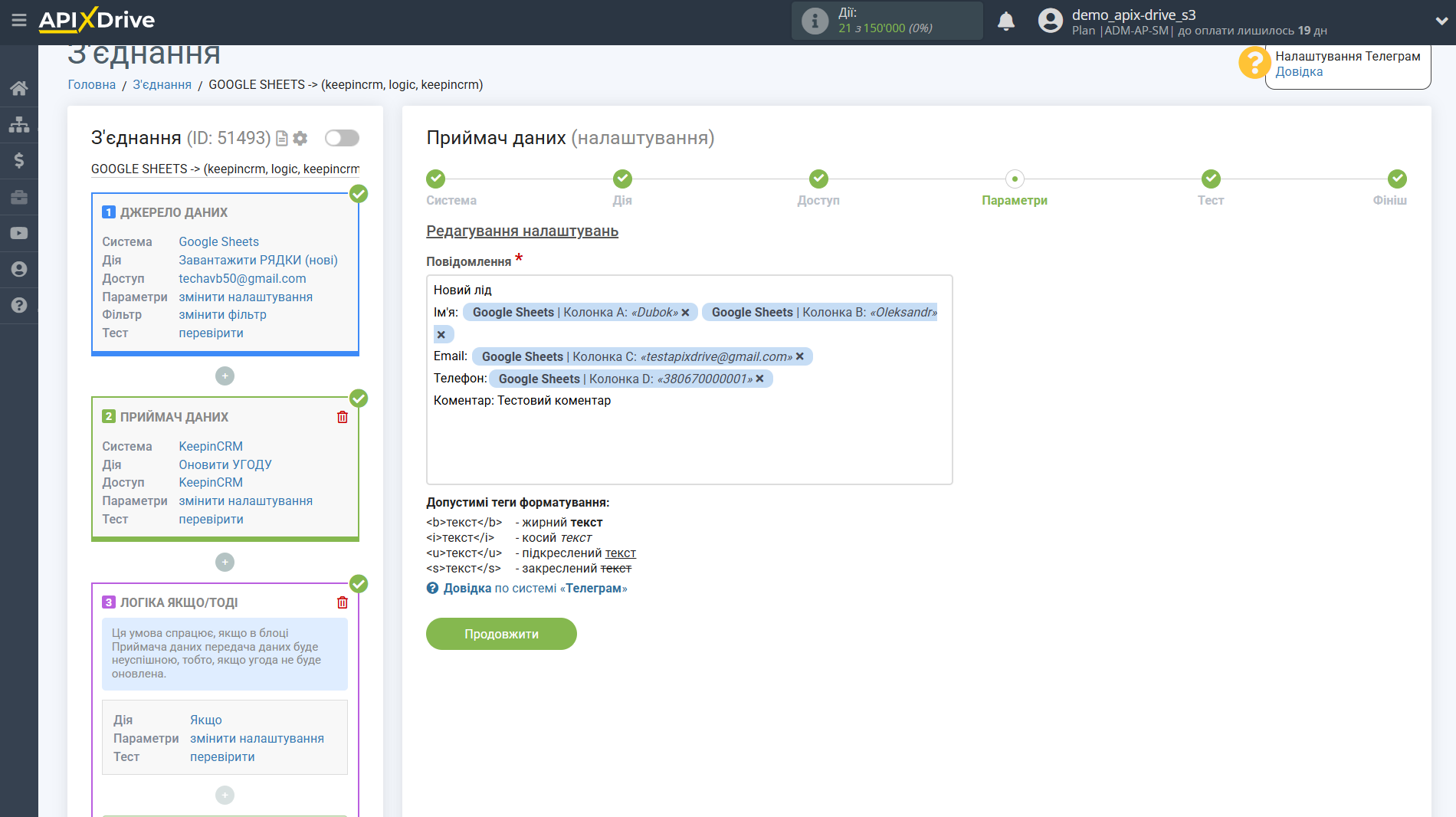Image resolution: width=1456 pixels, height=817 pixels.
Task: Open the user profile icon in sidebar
Action: [19, 269]
